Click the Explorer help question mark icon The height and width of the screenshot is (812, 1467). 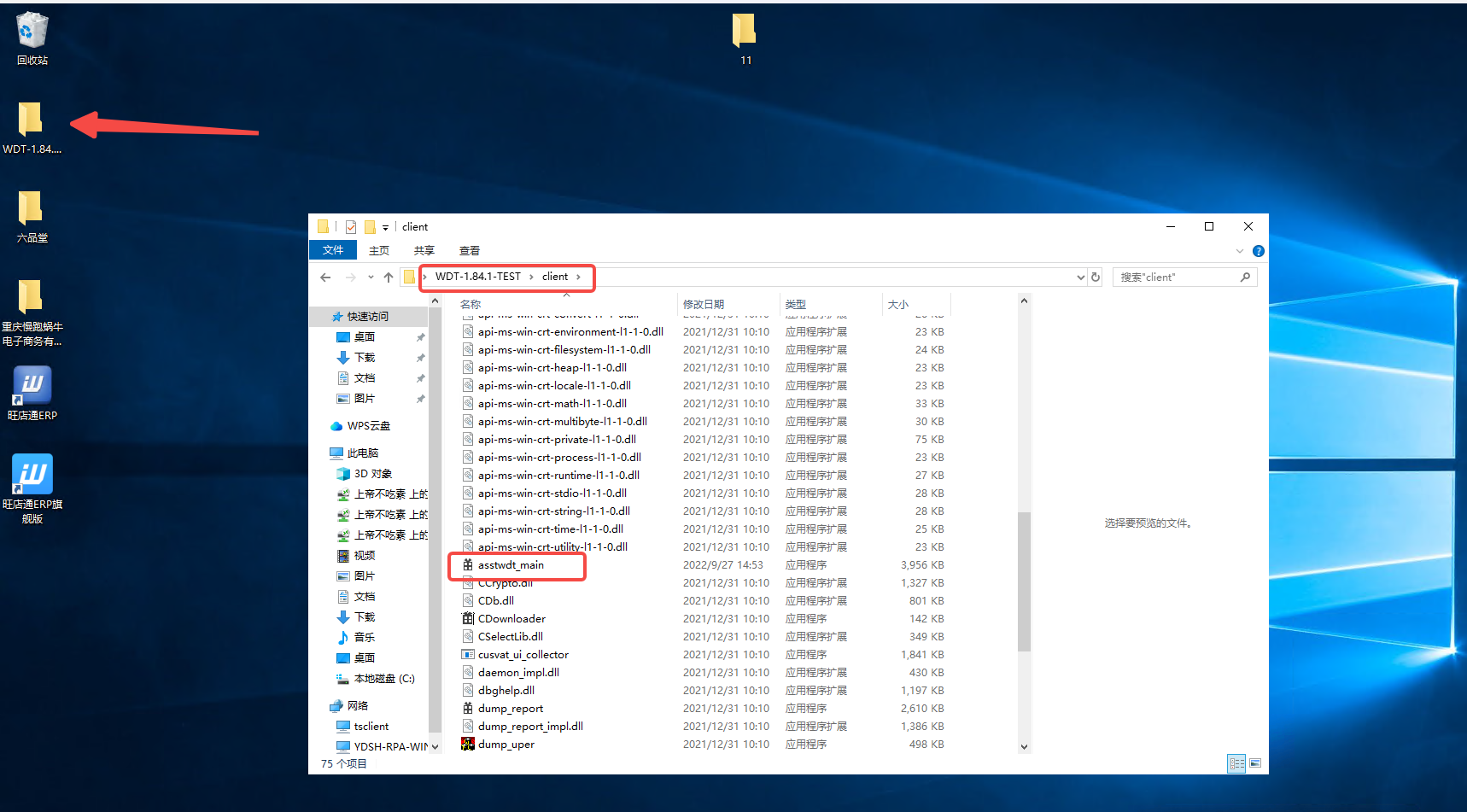pyautogui.click(x=1258, y=251)
